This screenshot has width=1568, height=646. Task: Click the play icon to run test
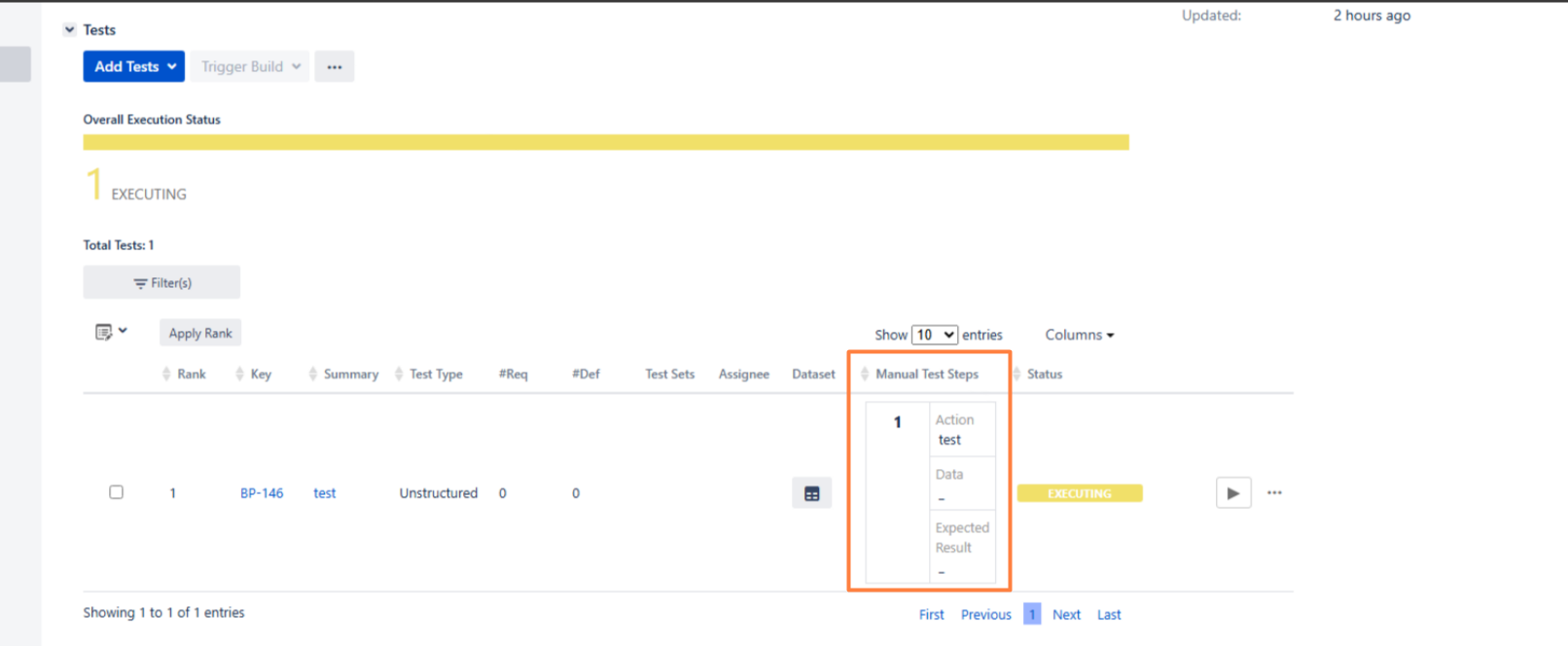coord(1232,493)
